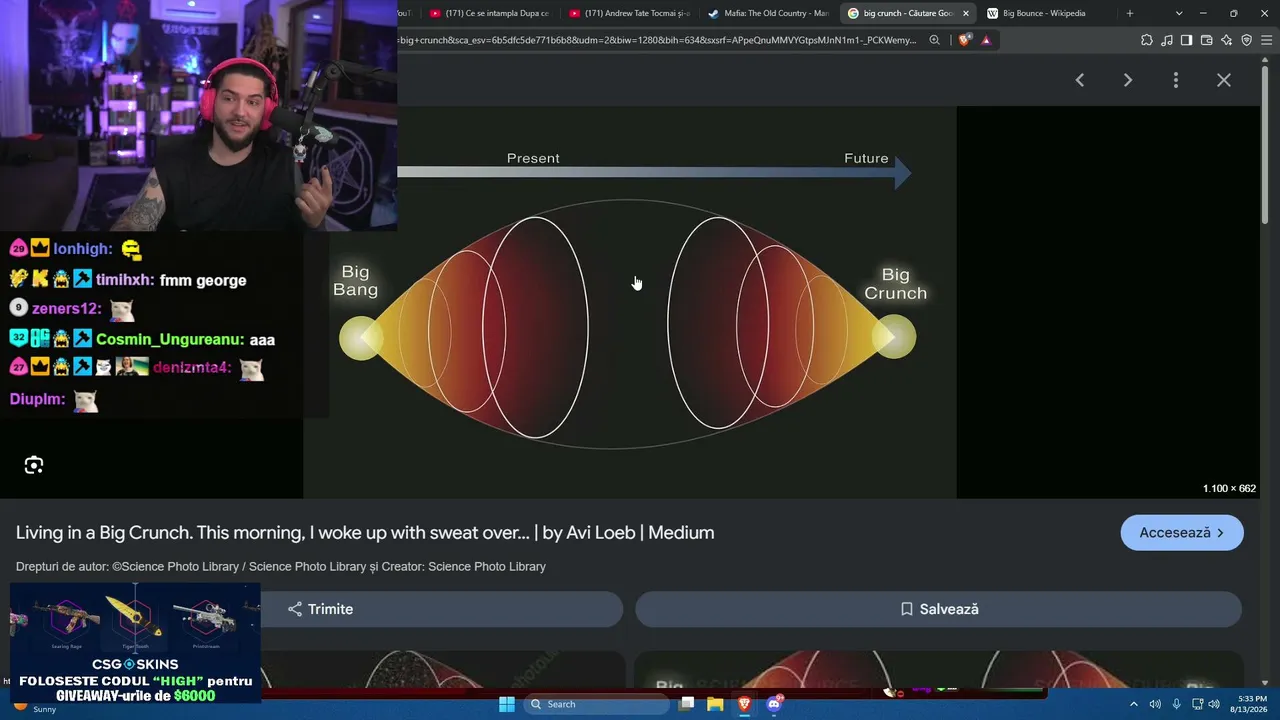This screenshot has height=720, width=1280.
Task: Switch to the 'Ce se intampla Dupa ce' YouTube tab
Action: click(x=490, y=13)
